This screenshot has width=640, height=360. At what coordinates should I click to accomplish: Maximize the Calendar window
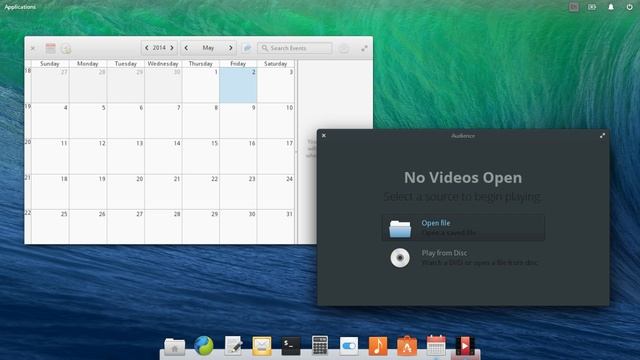pos(364,48)
